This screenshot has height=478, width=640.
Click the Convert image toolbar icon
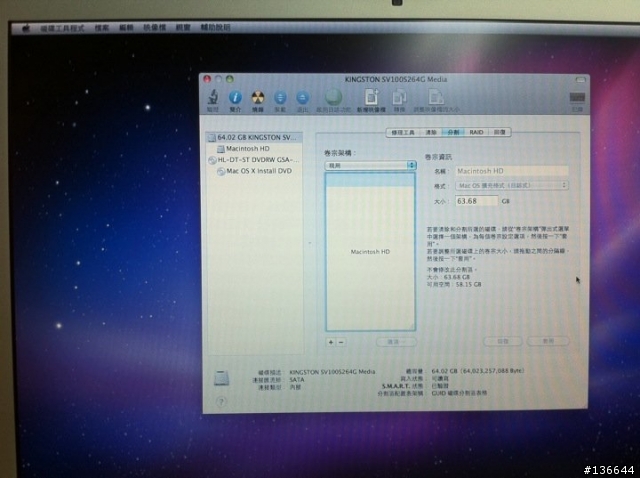[x=399, y=98]
